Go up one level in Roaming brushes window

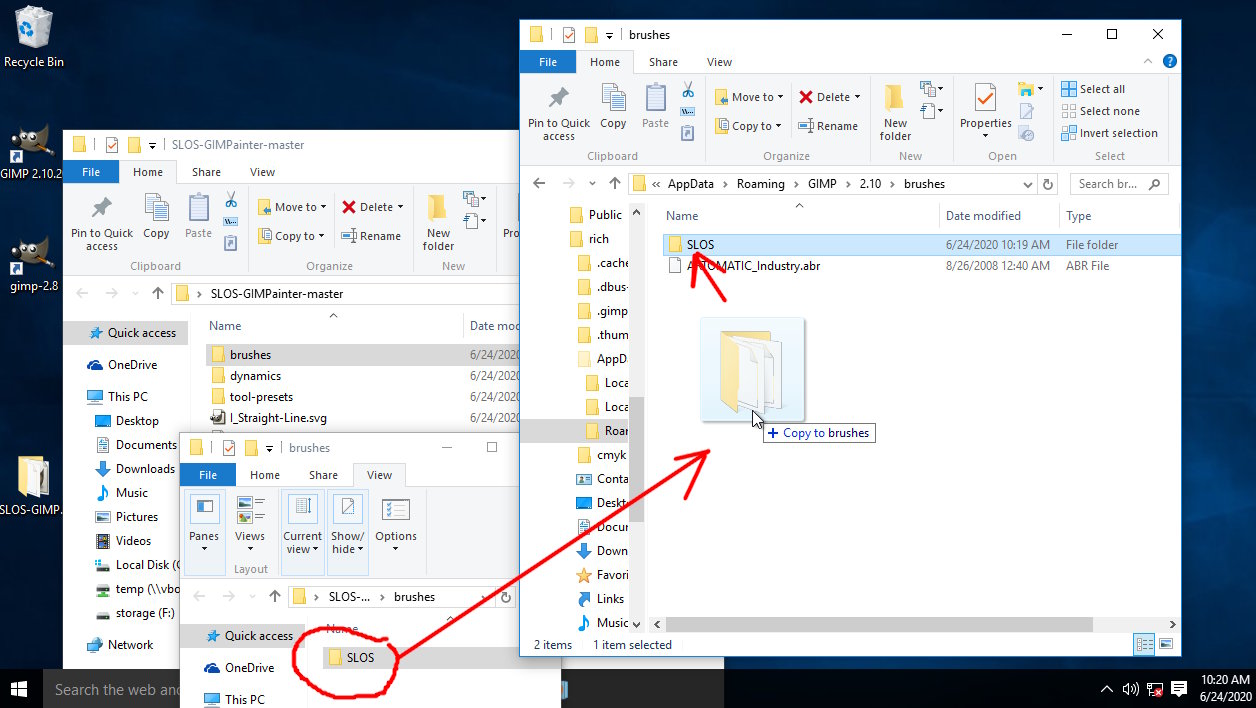pyautogui.click(x=615, y=184)
